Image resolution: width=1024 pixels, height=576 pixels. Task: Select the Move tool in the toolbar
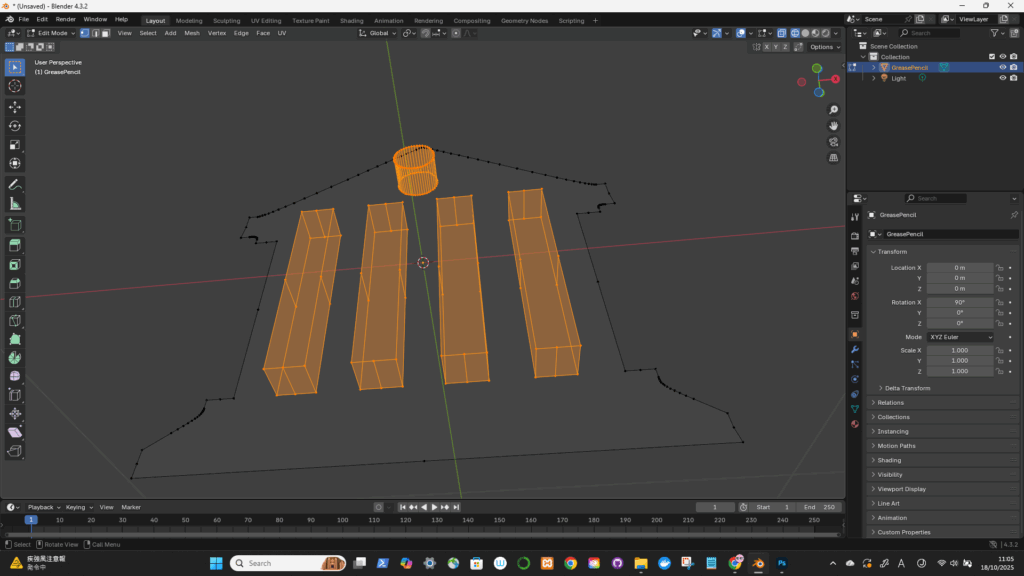[x=15, y=107]
